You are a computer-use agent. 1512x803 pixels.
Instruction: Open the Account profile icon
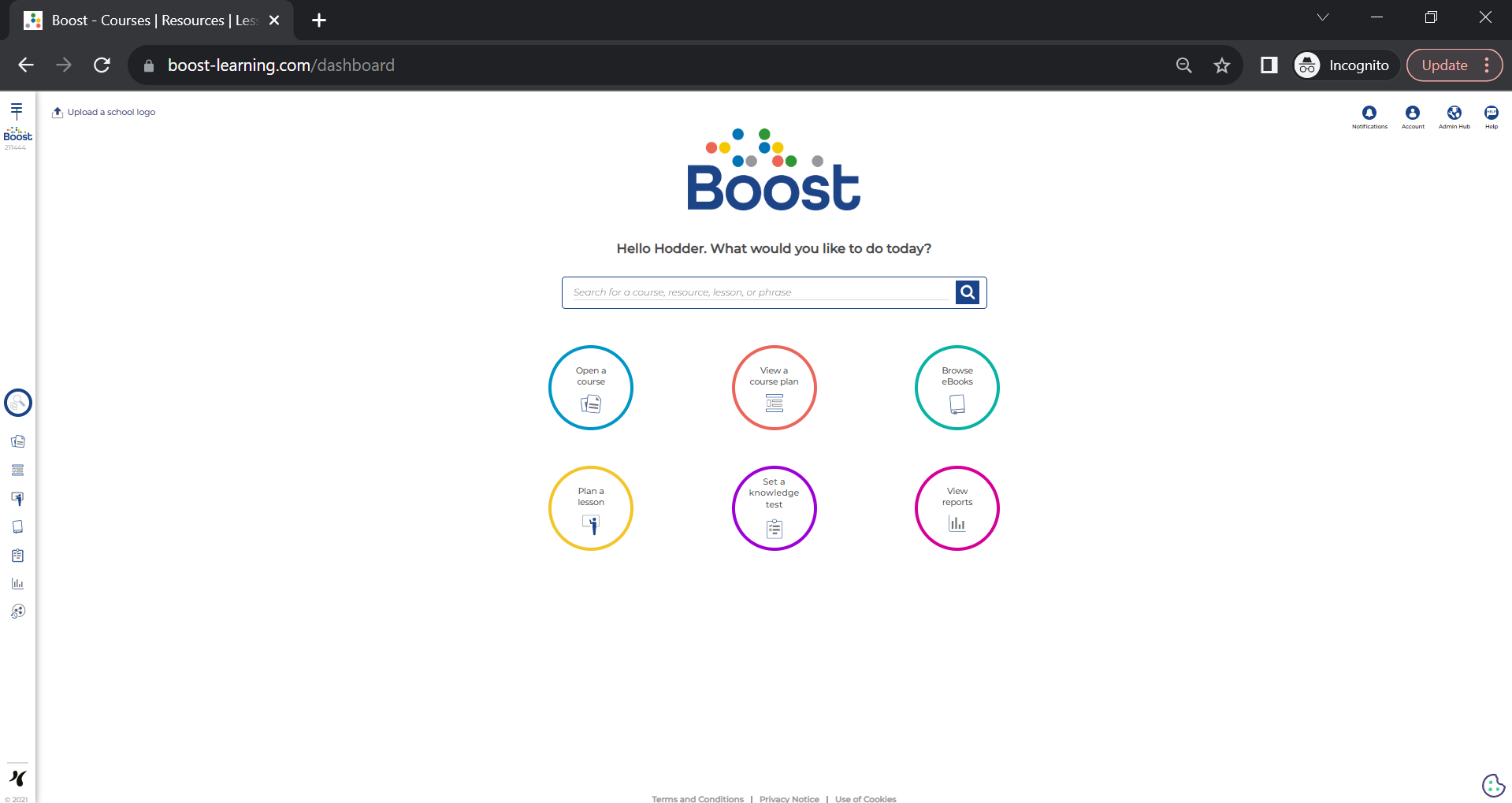click(x=1412, y=113)
